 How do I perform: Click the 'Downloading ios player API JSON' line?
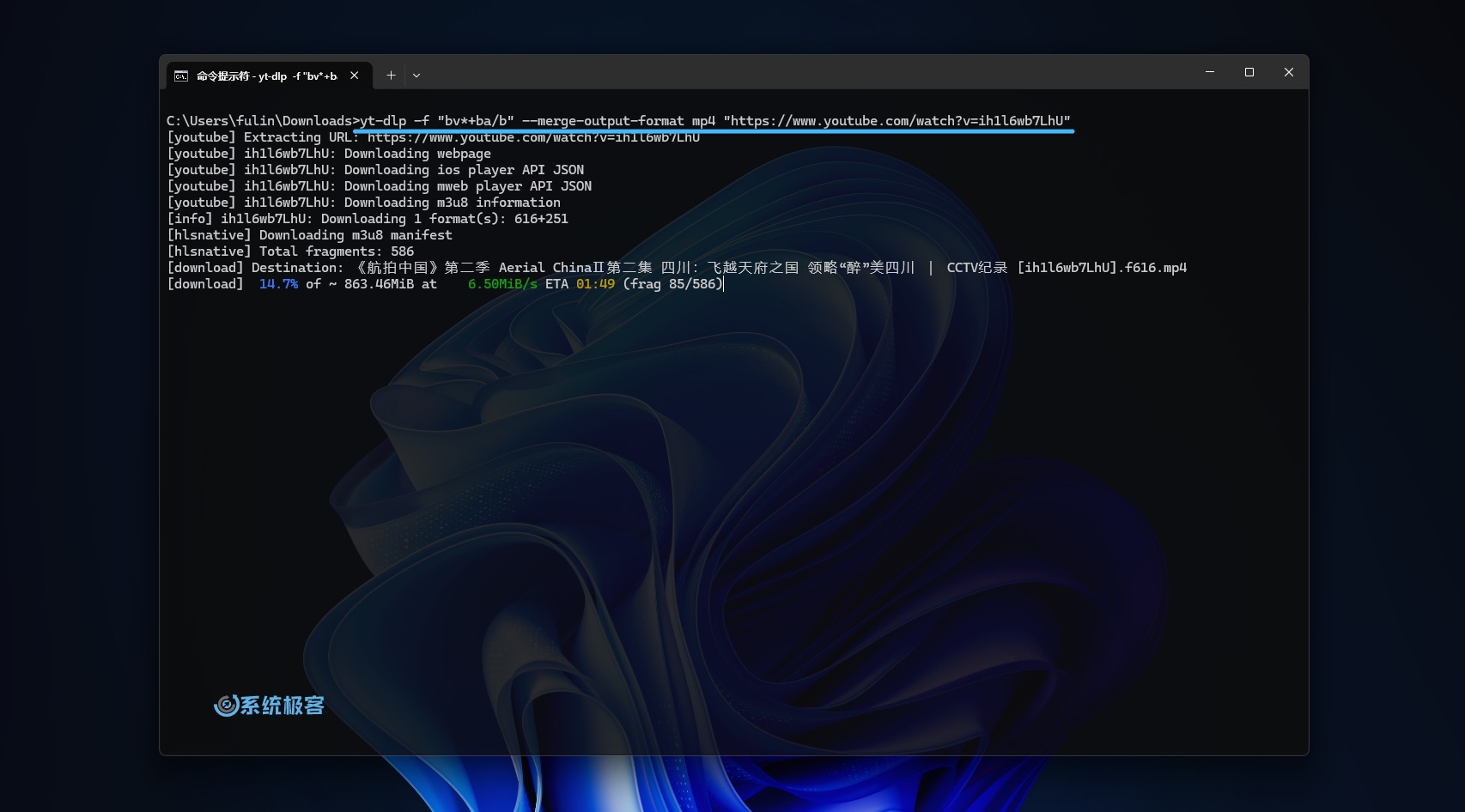point(375,170)
